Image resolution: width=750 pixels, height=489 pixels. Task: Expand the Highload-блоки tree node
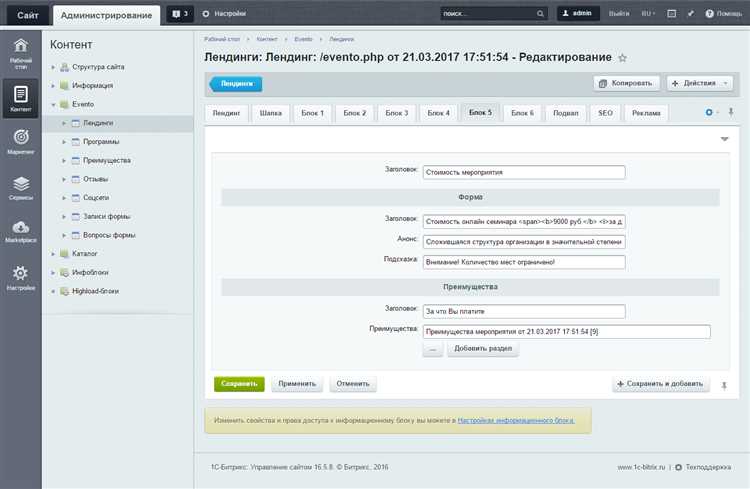click(x=53, y=291)
